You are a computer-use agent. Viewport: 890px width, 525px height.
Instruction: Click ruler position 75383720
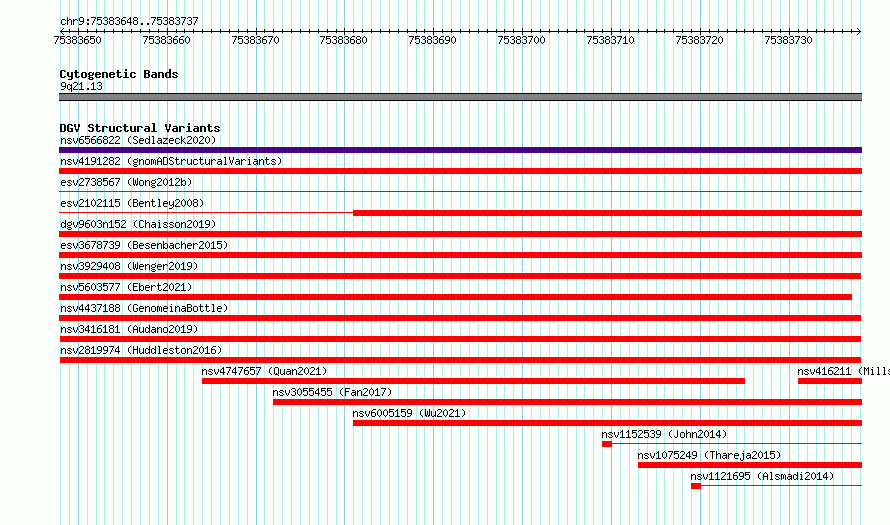click(699, 40)
